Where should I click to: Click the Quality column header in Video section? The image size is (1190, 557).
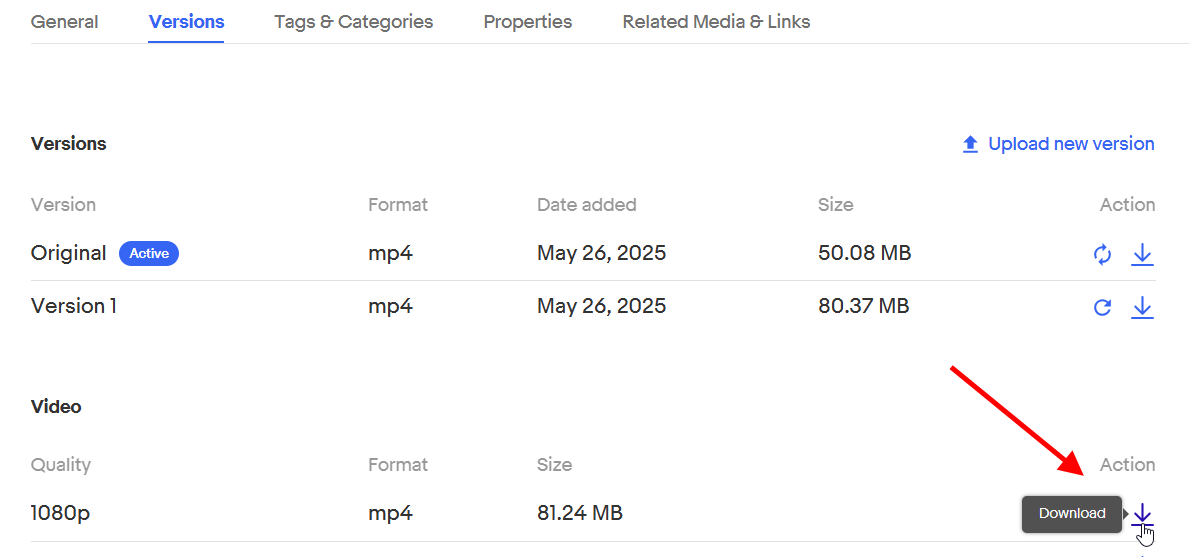click(x=61, y=464)
